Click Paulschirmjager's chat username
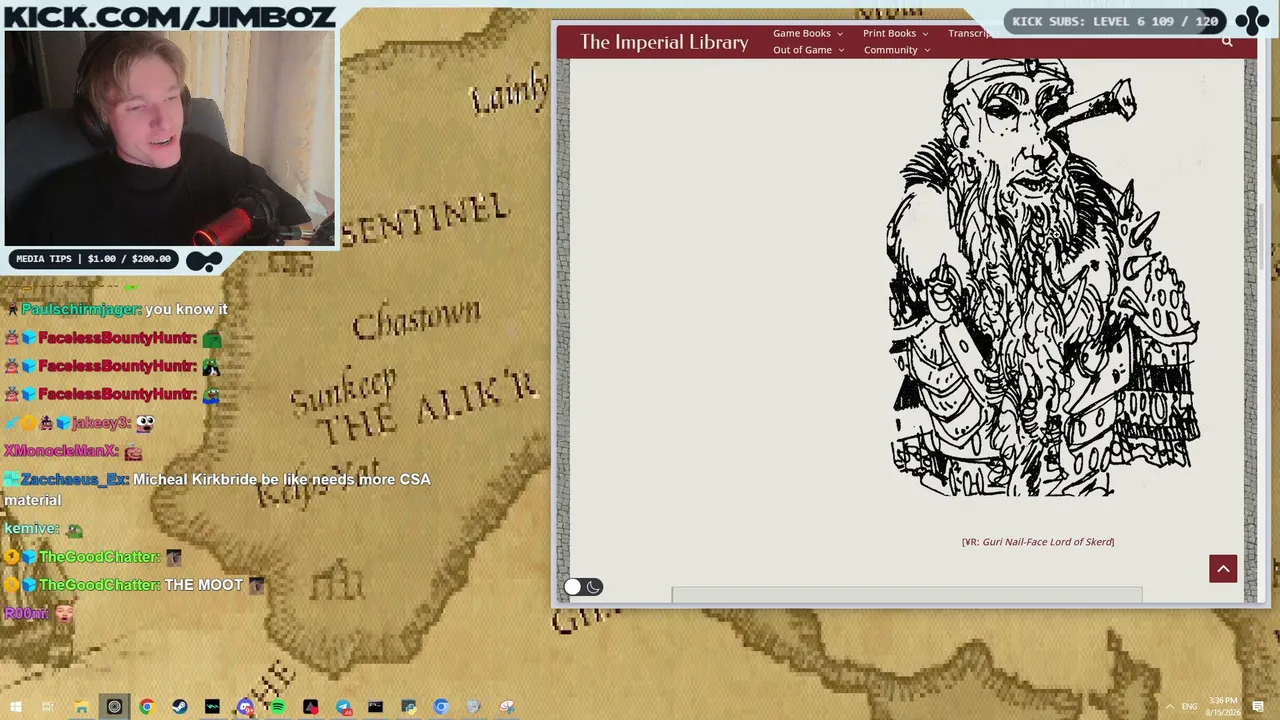The image size is (1280, 720). click(80, 310)
